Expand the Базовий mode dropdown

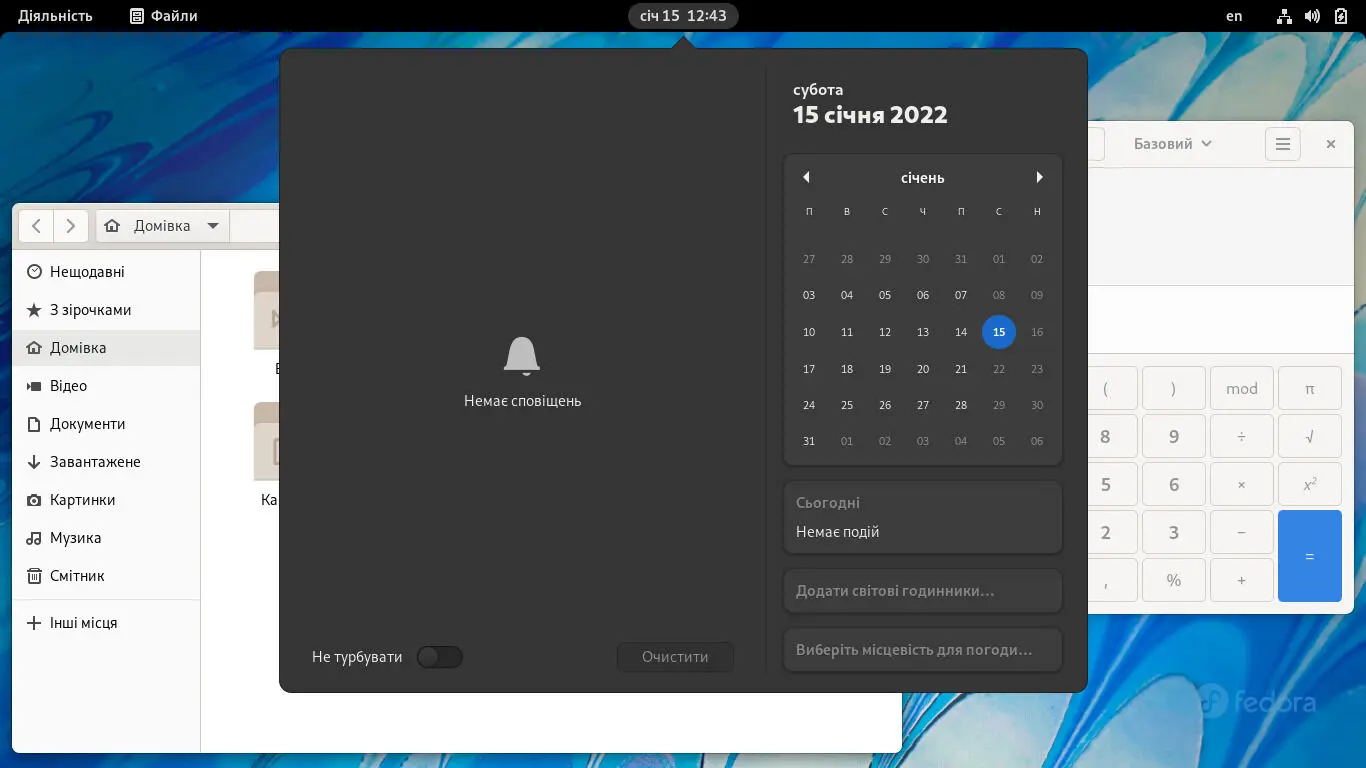pos(1172,144)
